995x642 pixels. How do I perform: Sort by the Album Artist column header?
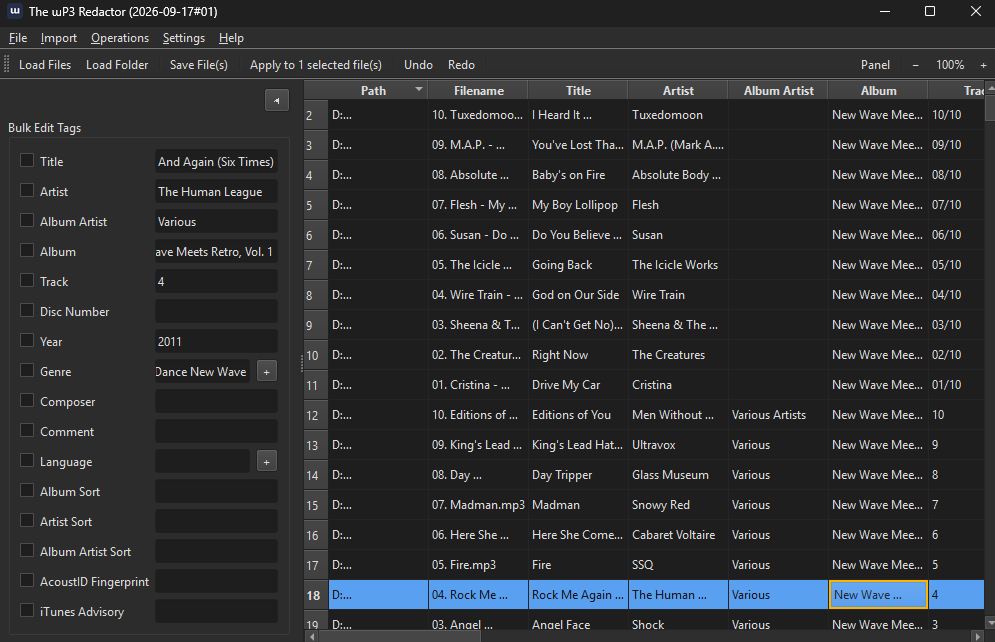pos(778,91)
